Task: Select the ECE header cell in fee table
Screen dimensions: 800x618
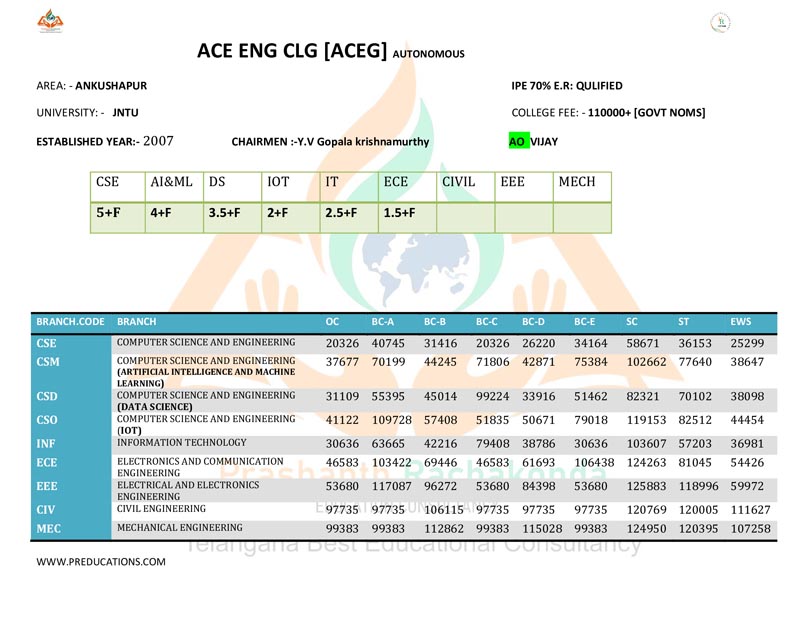Action: click(x=407, y=187)
